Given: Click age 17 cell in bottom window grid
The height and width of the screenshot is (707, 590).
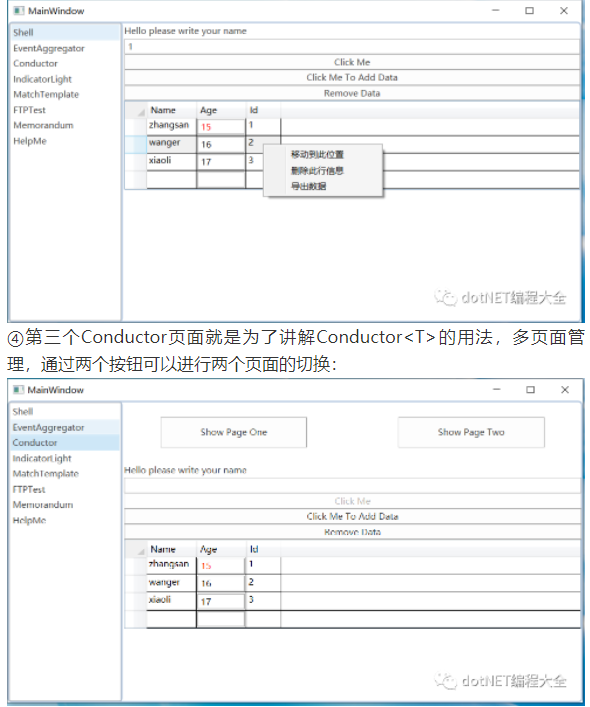Looking at the screenshot, I should click(x=221, y=601).
